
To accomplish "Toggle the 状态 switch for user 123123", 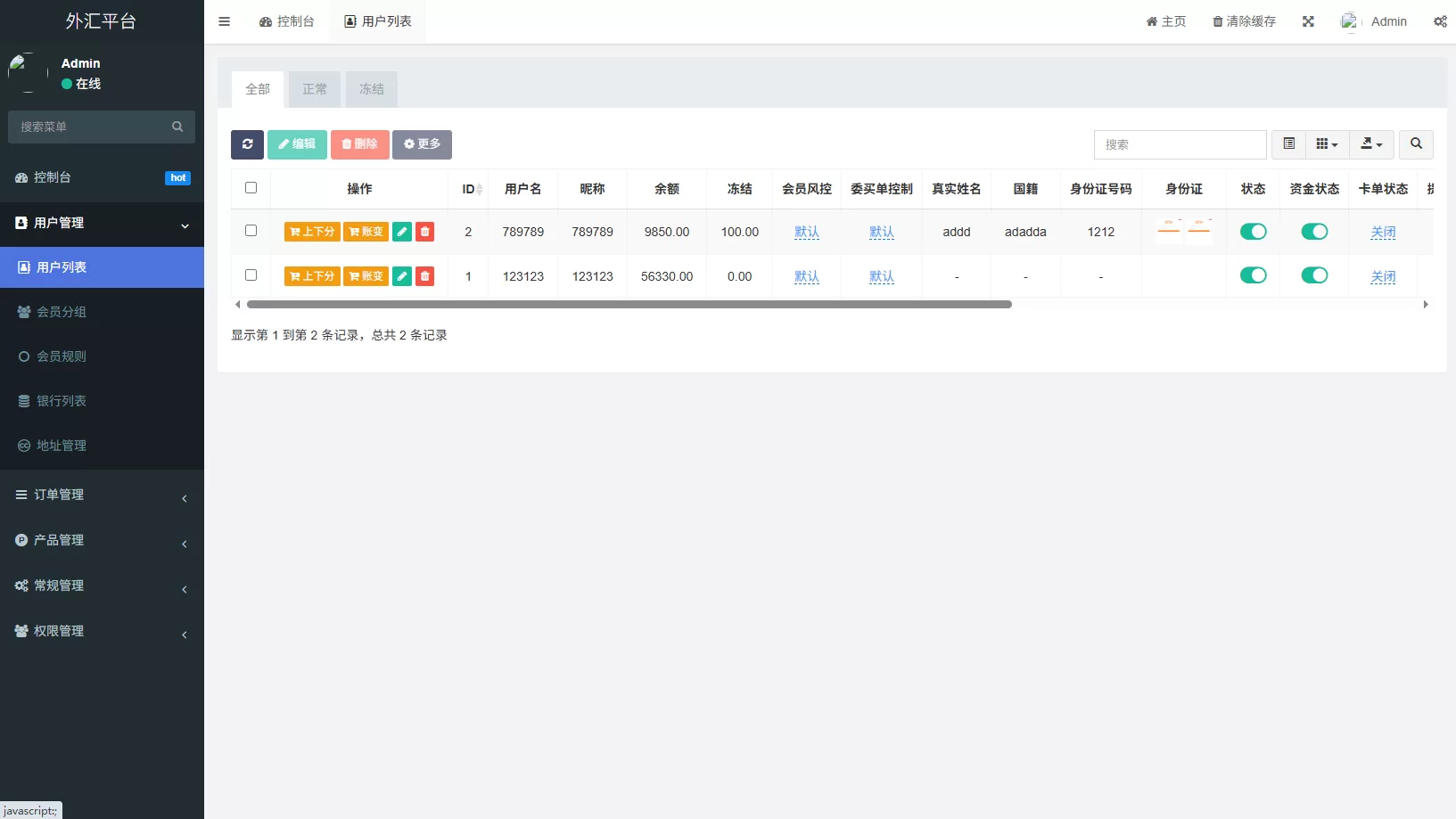I will (x=1253, y=275).
